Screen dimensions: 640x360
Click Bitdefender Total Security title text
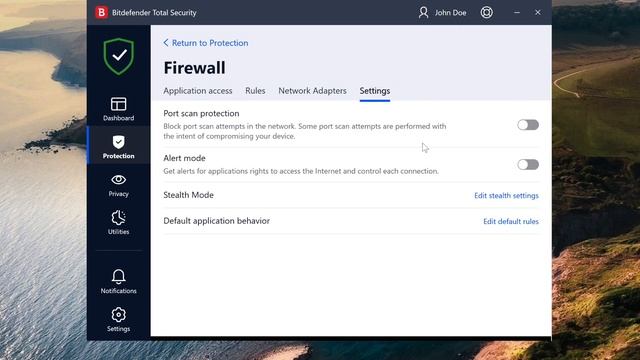point(154,13)
